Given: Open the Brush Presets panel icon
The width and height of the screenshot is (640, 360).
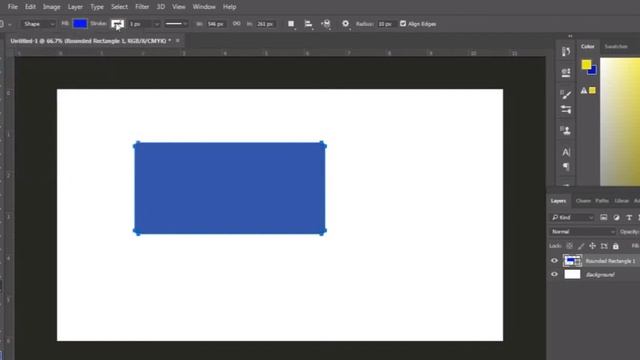Looking at the screenshot, I should point(566,109).
